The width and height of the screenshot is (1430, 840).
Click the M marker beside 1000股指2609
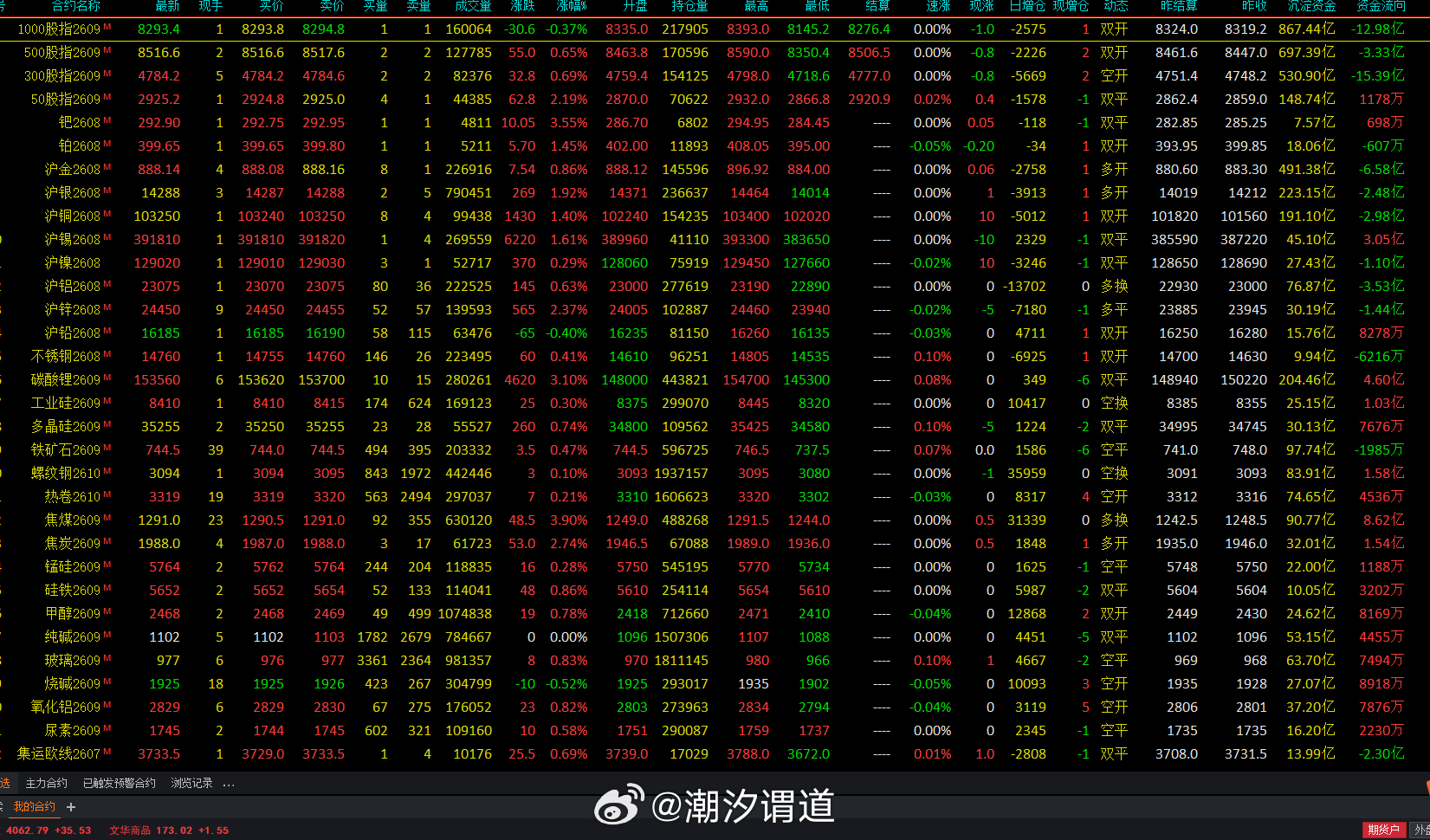click(x=107, y=26)
